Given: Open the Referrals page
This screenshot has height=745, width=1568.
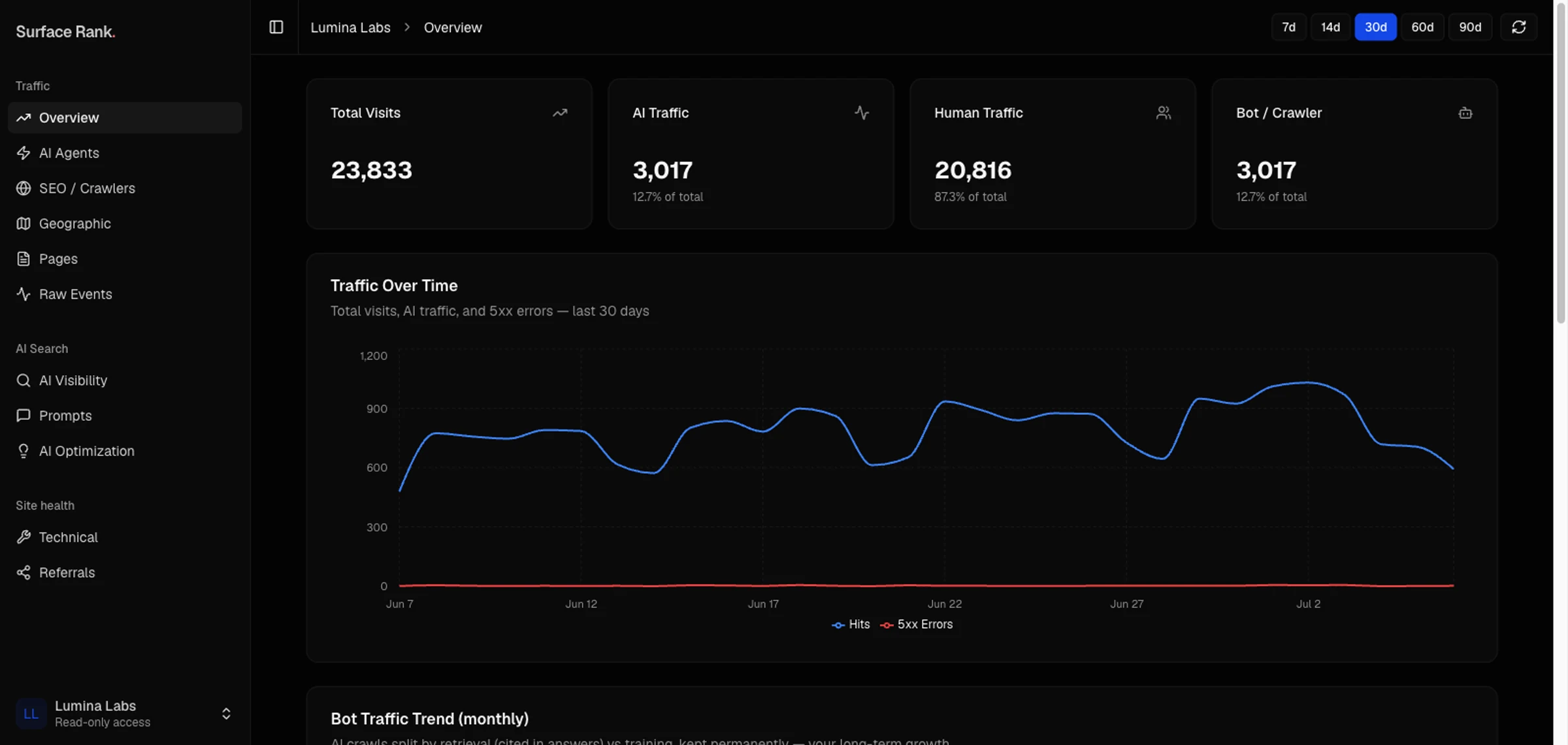Looking at the screenshot, I should (125, 572).
